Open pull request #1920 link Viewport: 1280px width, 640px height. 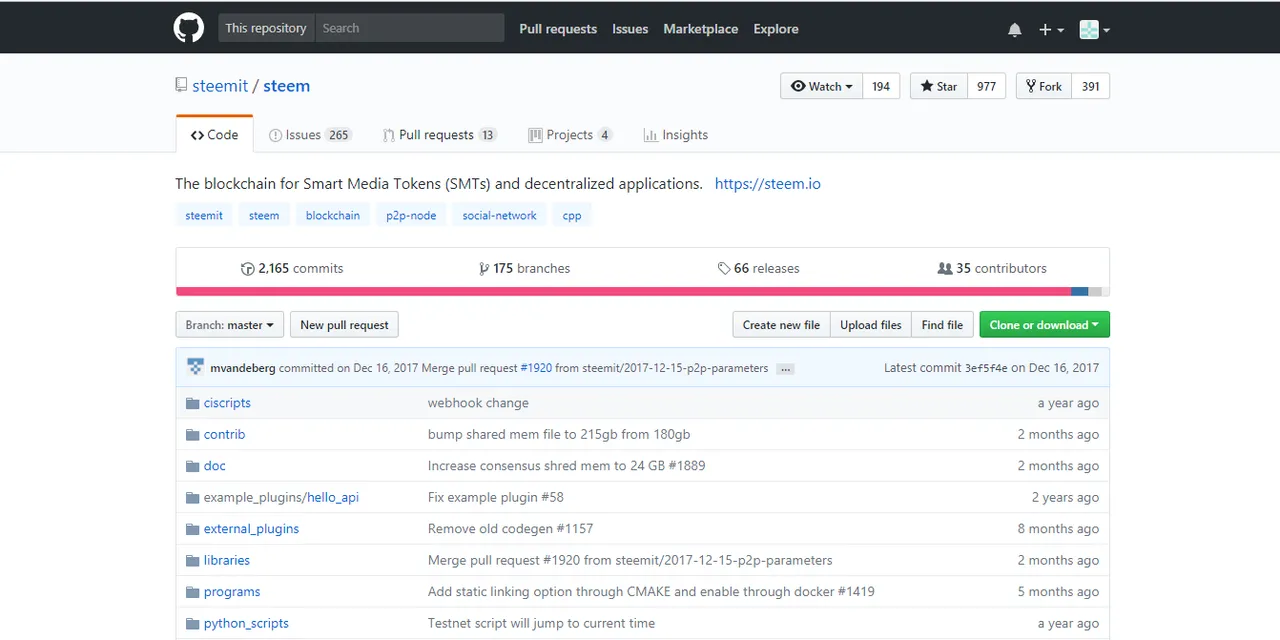[x=536, y=368]
